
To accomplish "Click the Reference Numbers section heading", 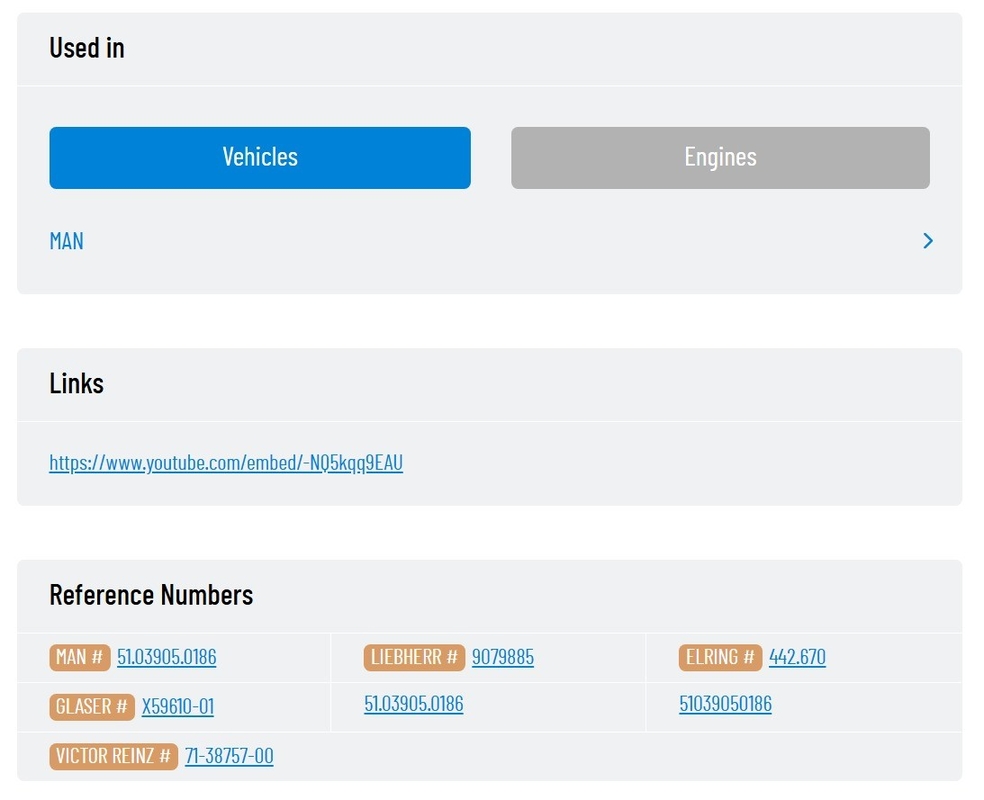I will [x=151, y=595].
